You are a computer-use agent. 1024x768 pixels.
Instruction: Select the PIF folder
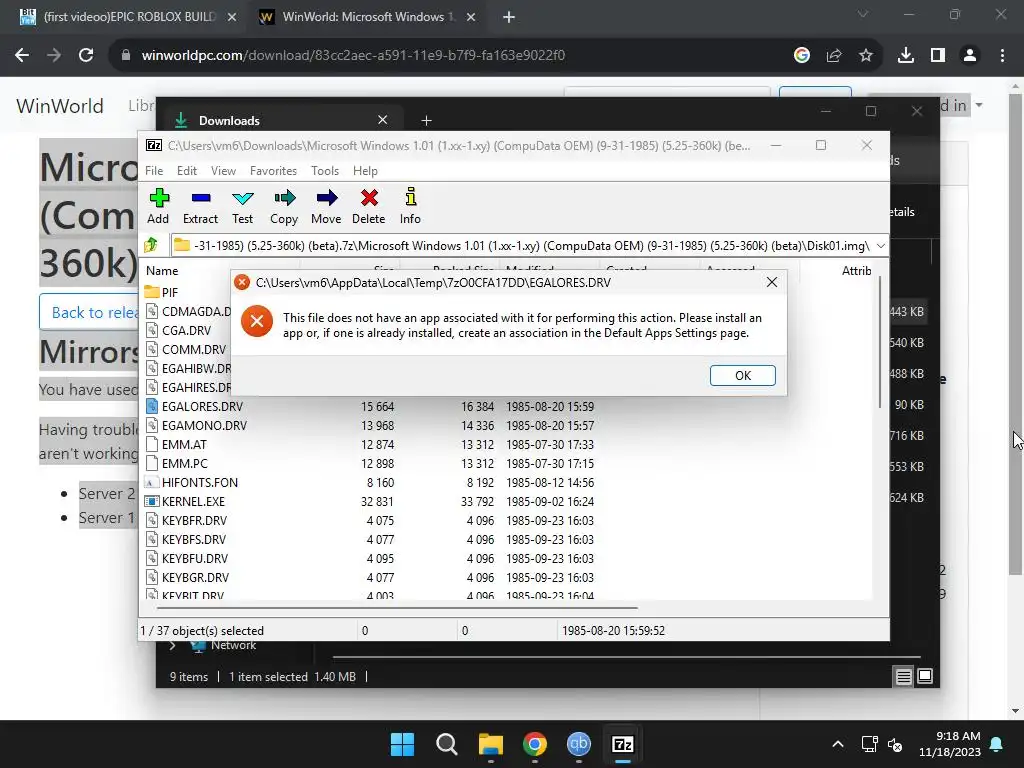click(x=170, y=292)
